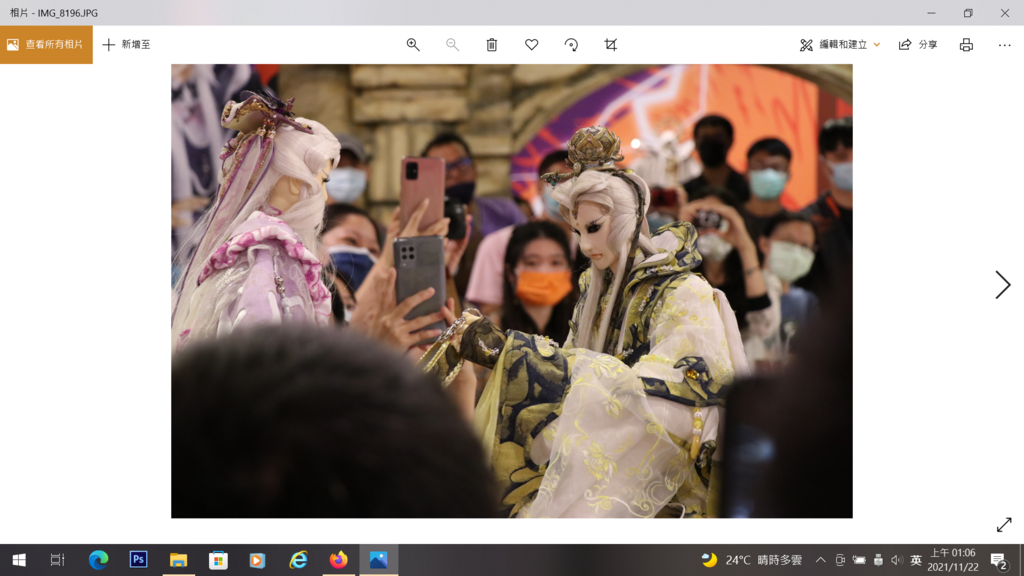Open the battery status tray icon
The width and height of the screenshot is (1024, 576).
point(859,560)
